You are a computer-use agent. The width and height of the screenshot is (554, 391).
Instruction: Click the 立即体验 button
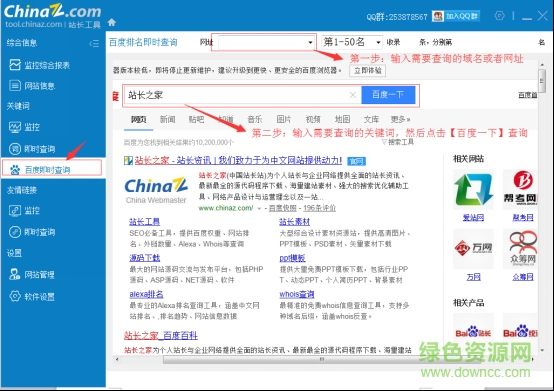click(x=368, y=71)
